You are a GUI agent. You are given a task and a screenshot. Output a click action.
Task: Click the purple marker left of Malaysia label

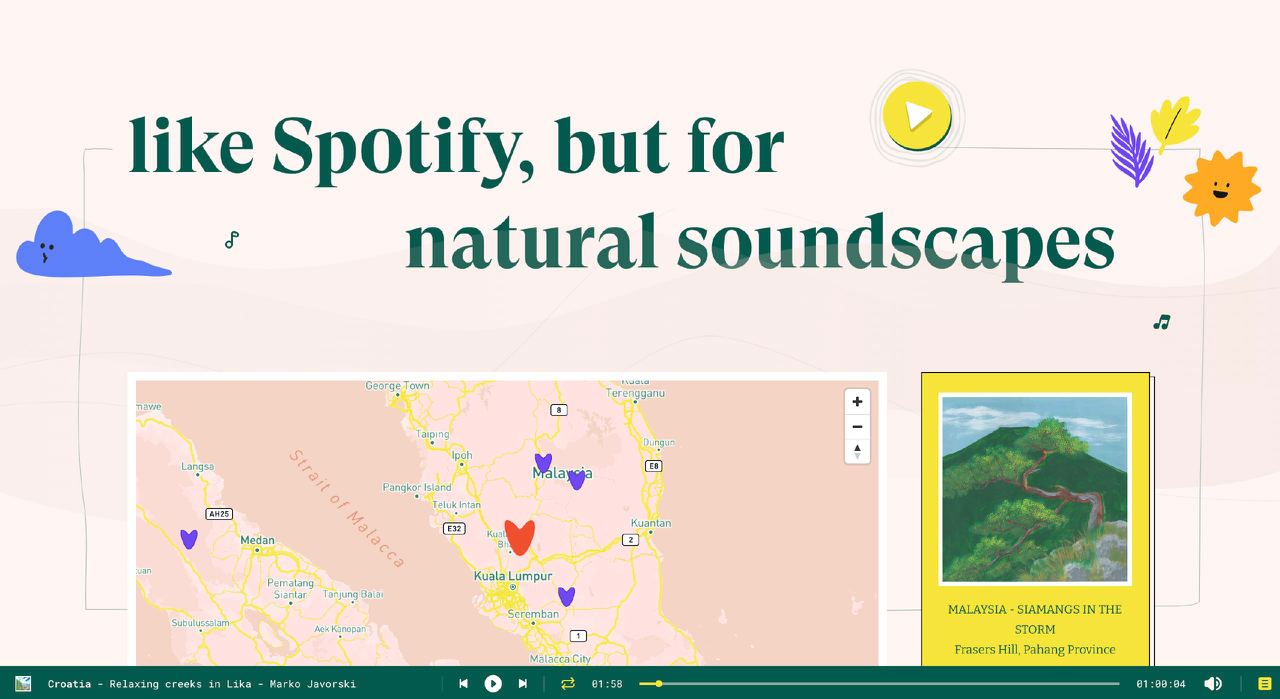[543, 463]
